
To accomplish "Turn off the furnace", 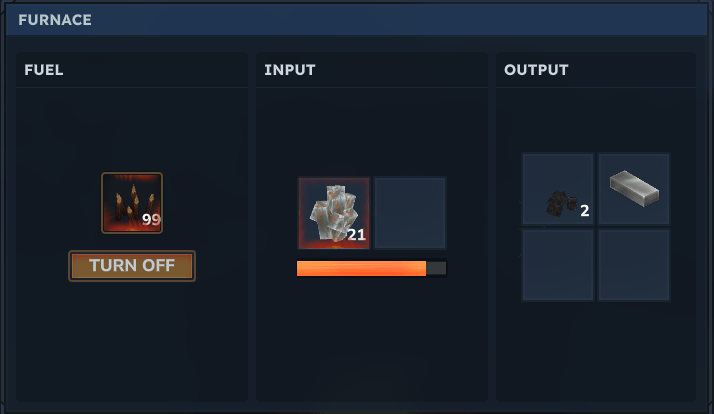I will pos(132,266).
